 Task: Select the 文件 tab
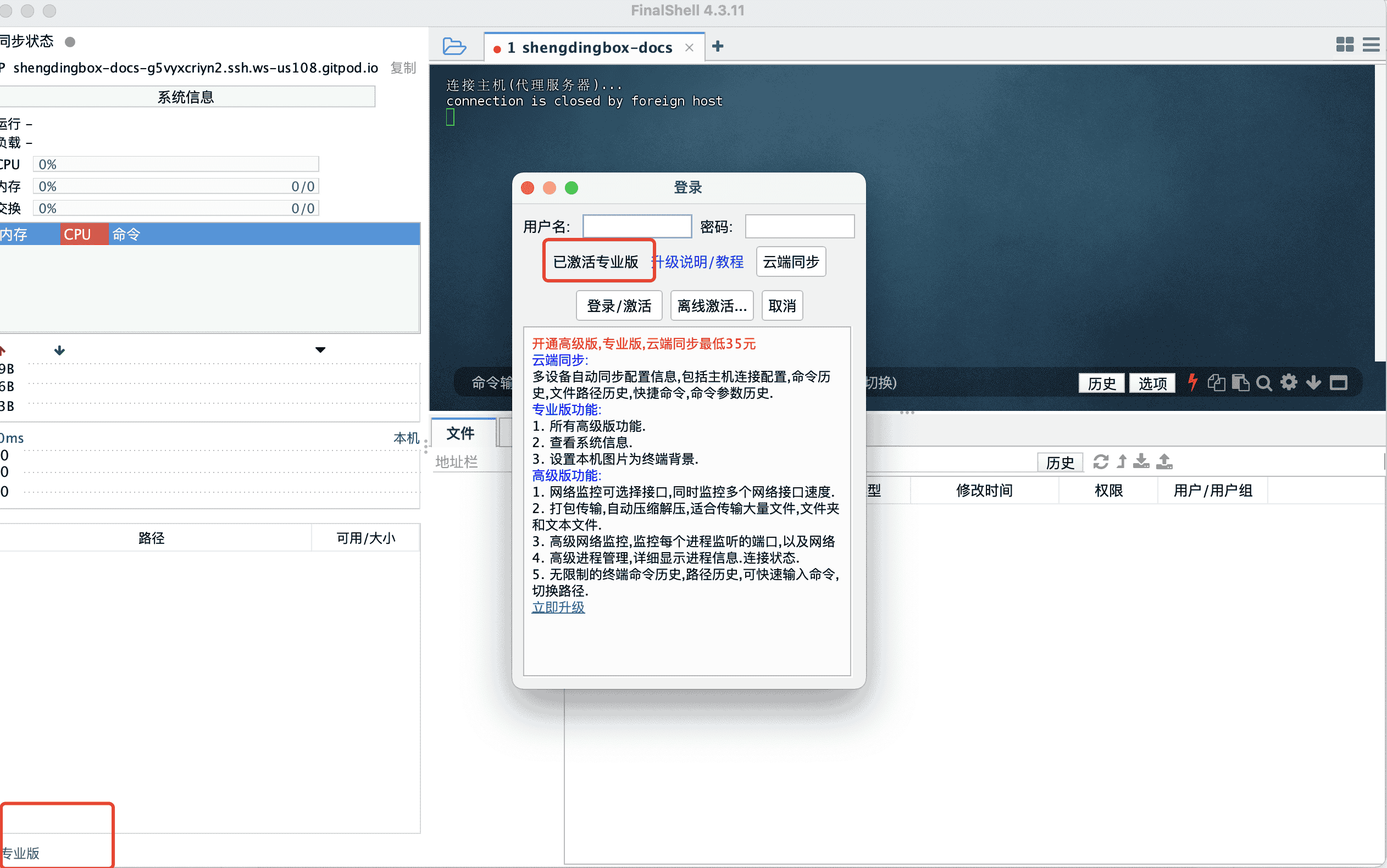(461, 433)
